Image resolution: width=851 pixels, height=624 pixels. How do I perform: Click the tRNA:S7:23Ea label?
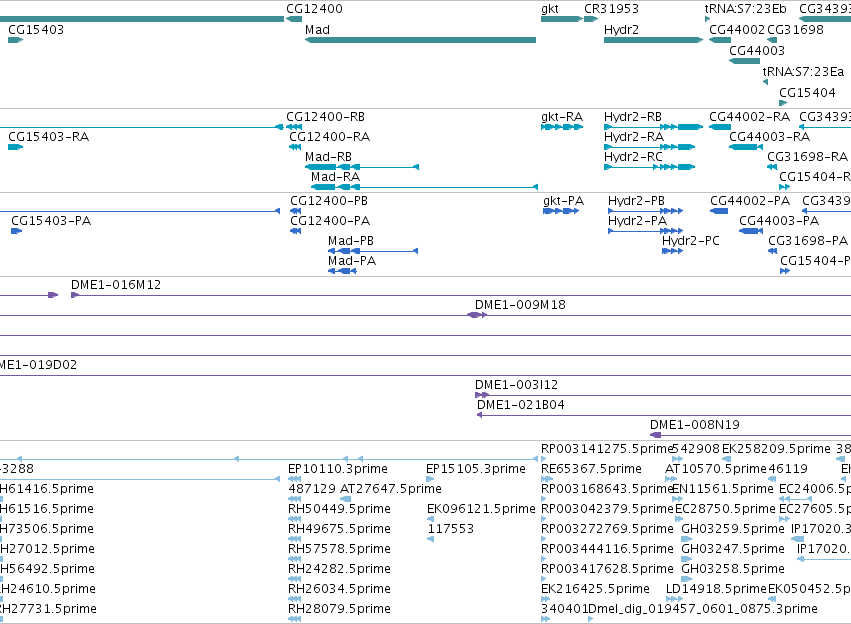click(x=803, y=72)
